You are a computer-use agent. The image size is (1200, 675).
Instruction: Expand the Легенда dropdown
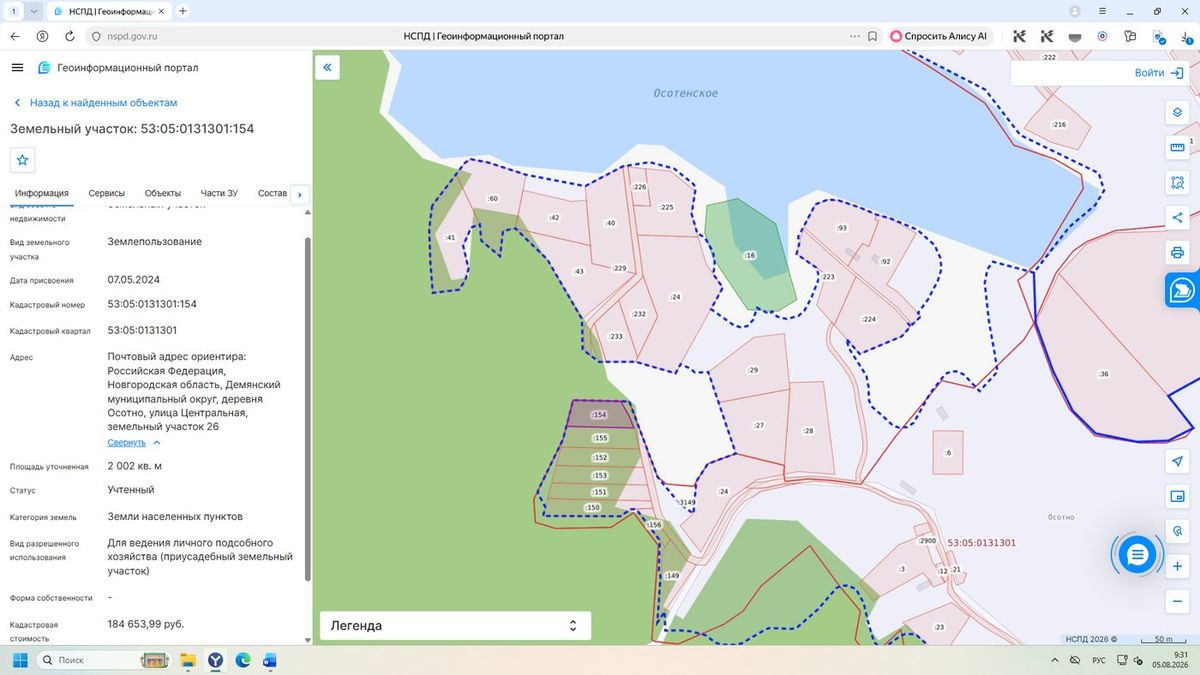[x=455, y=626]
